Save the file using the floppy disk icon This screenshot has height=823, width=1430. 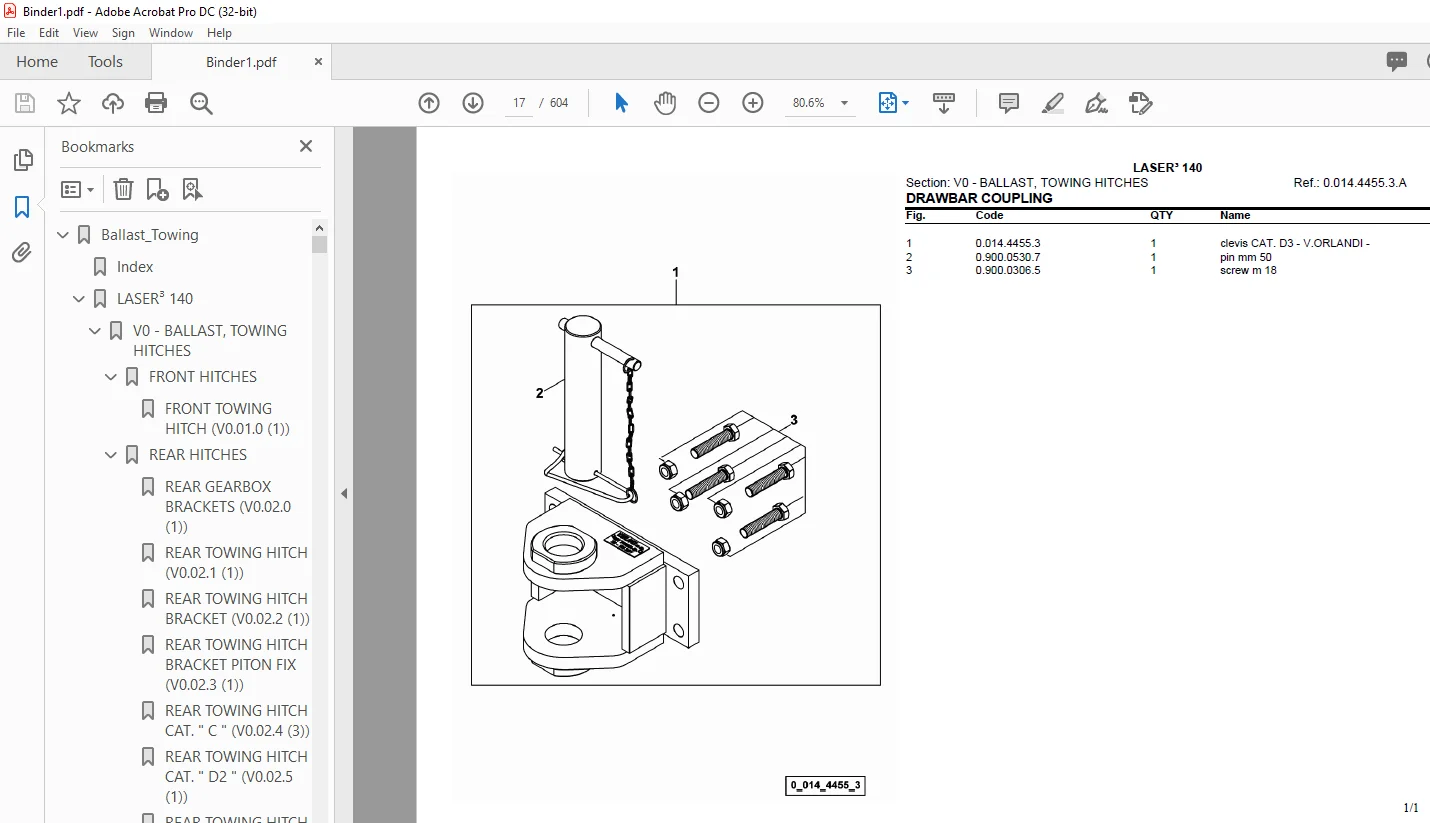(25, 103)
